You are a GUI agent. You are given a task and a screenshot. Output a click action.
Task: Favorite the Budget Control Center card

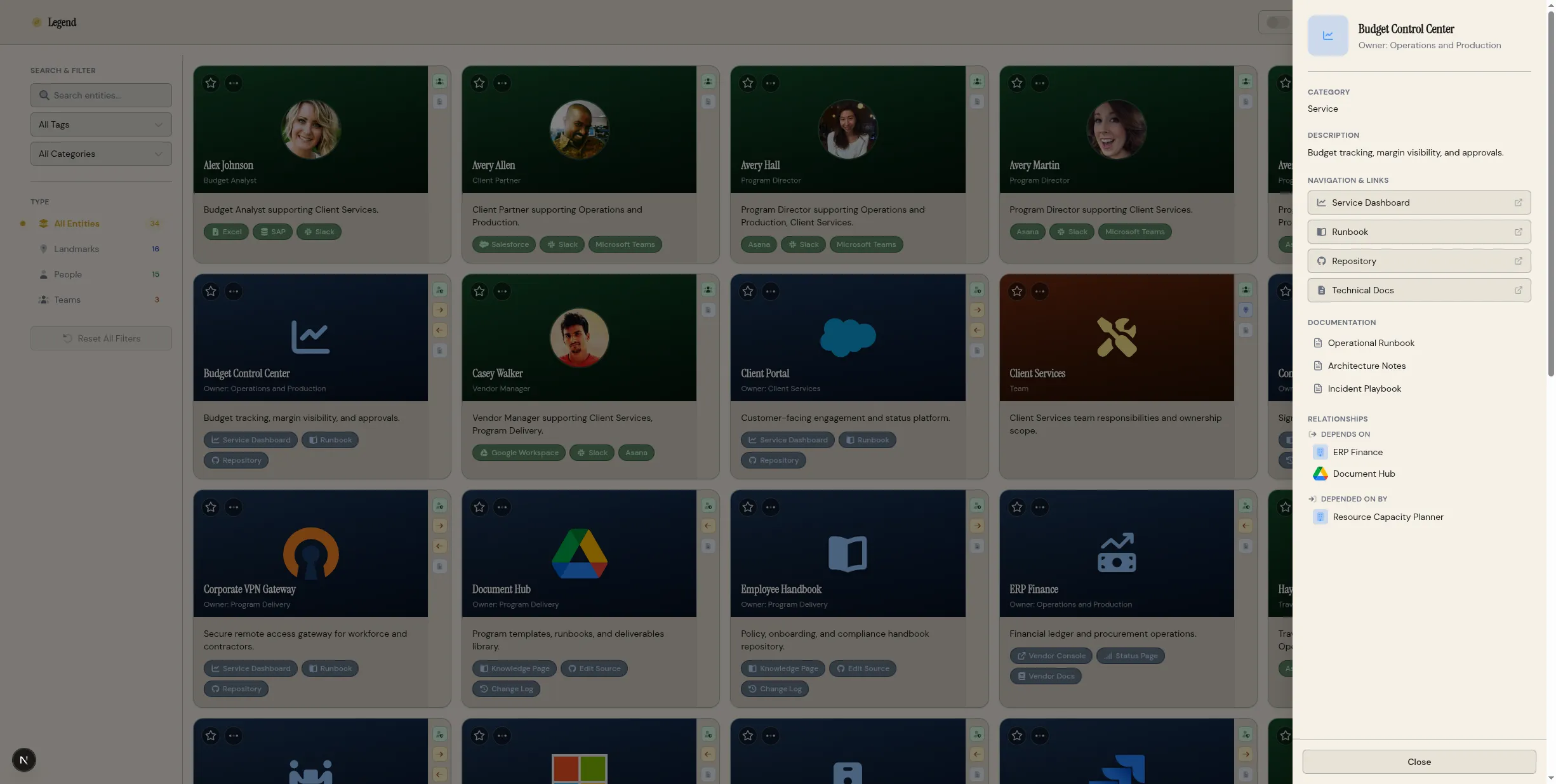point(211,291)
